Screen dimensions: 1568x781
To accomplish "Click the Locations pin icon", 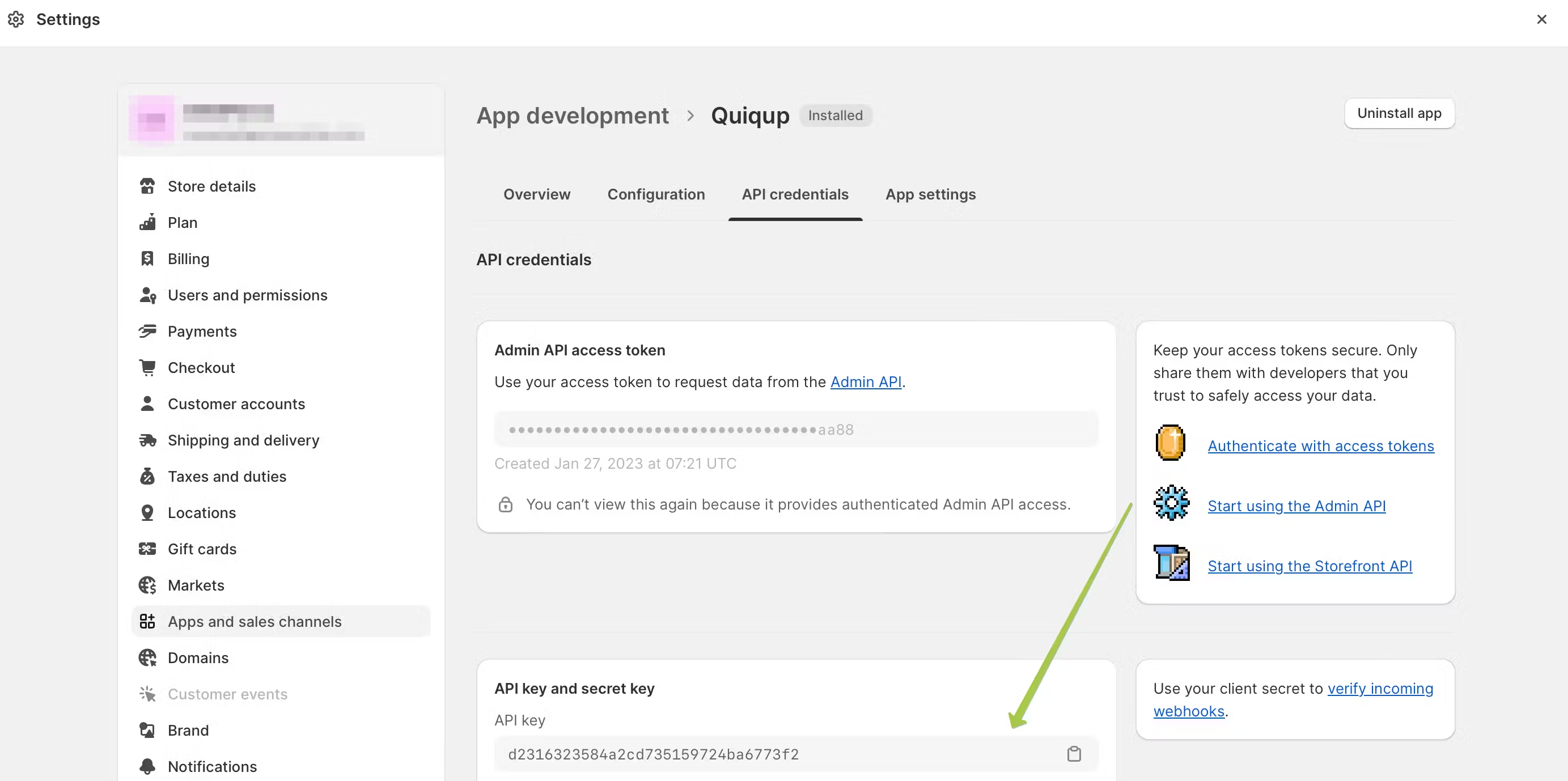I will pos(147,512).
